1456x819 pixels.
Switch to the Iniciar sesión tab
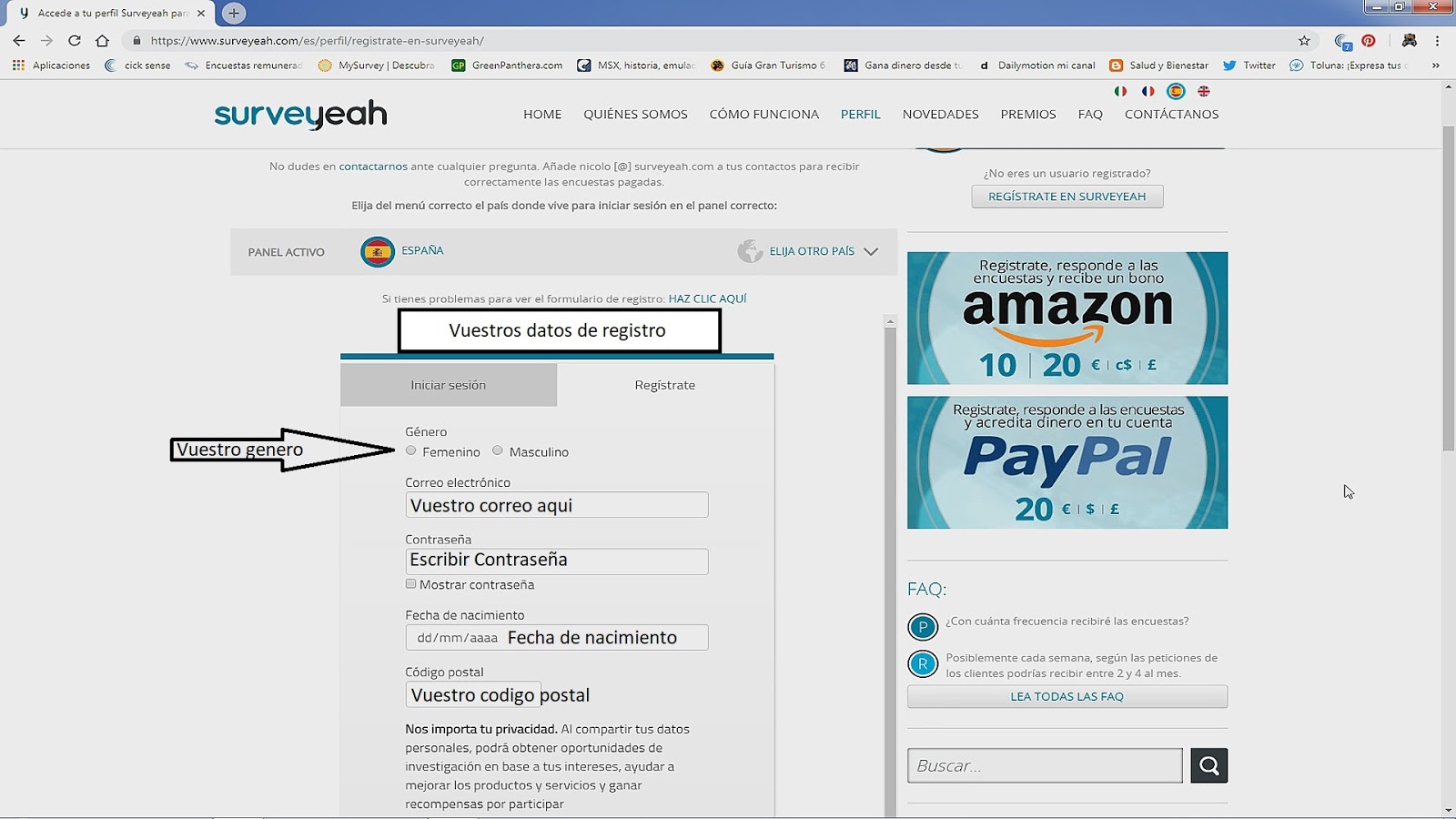pos(449,385)
